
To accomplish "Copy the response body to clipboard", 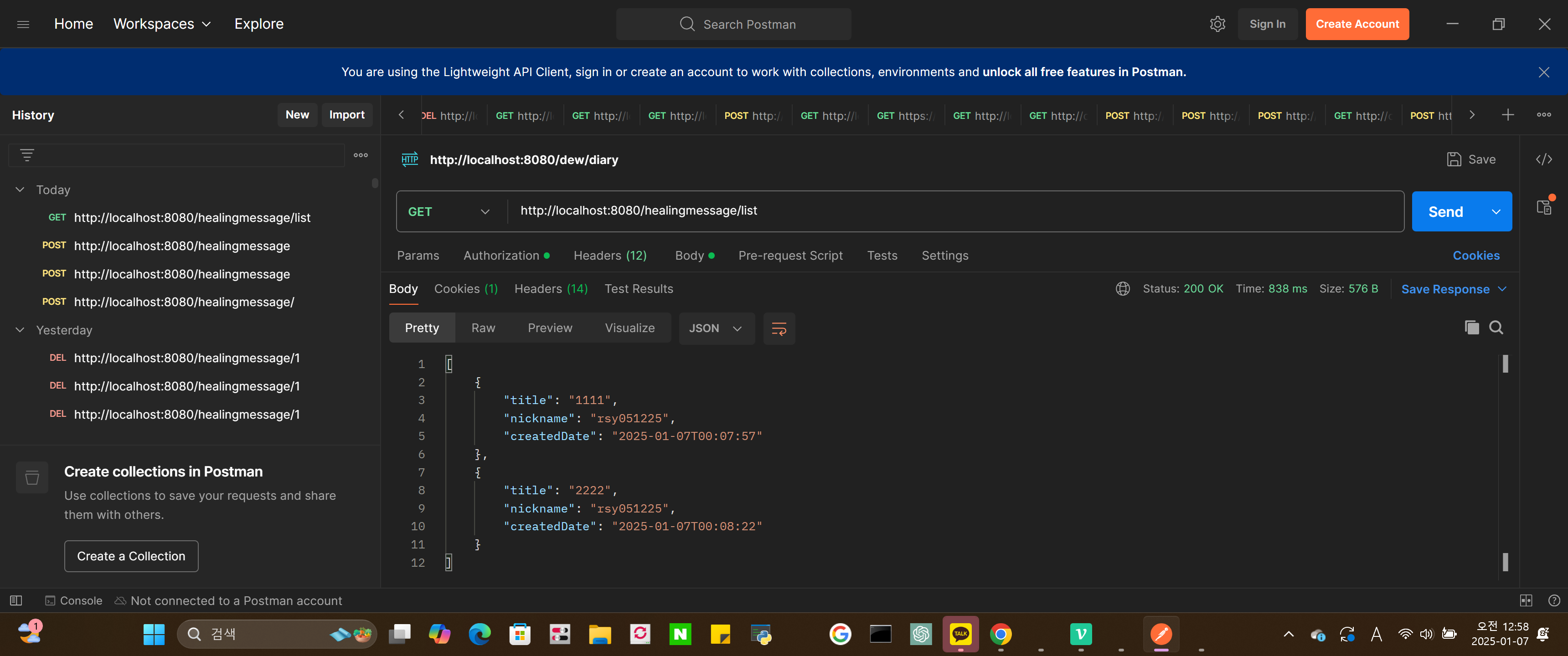I will 1472,328.
